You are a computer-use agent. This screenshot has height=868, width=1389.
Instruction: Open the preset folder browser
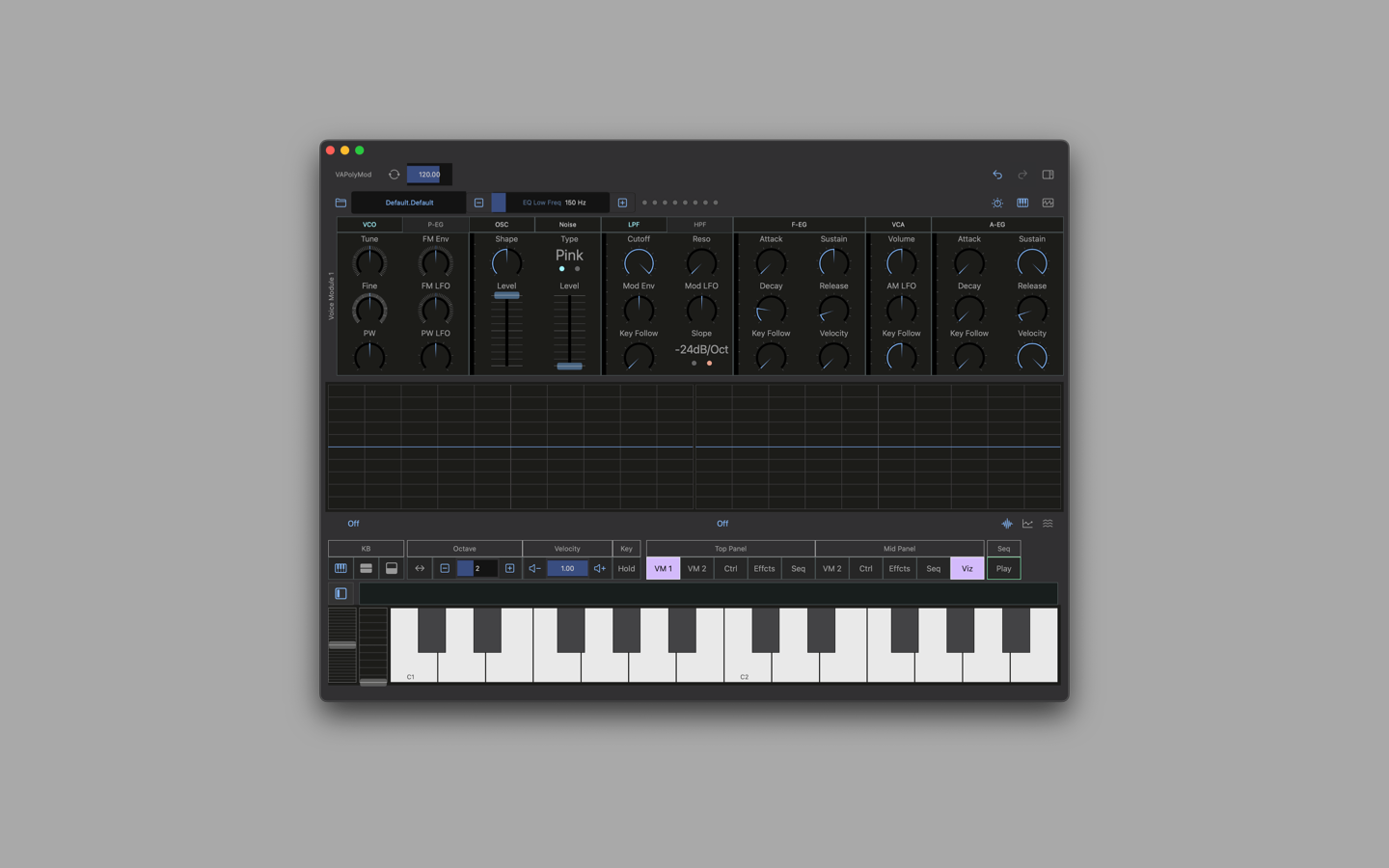point(340,203)
